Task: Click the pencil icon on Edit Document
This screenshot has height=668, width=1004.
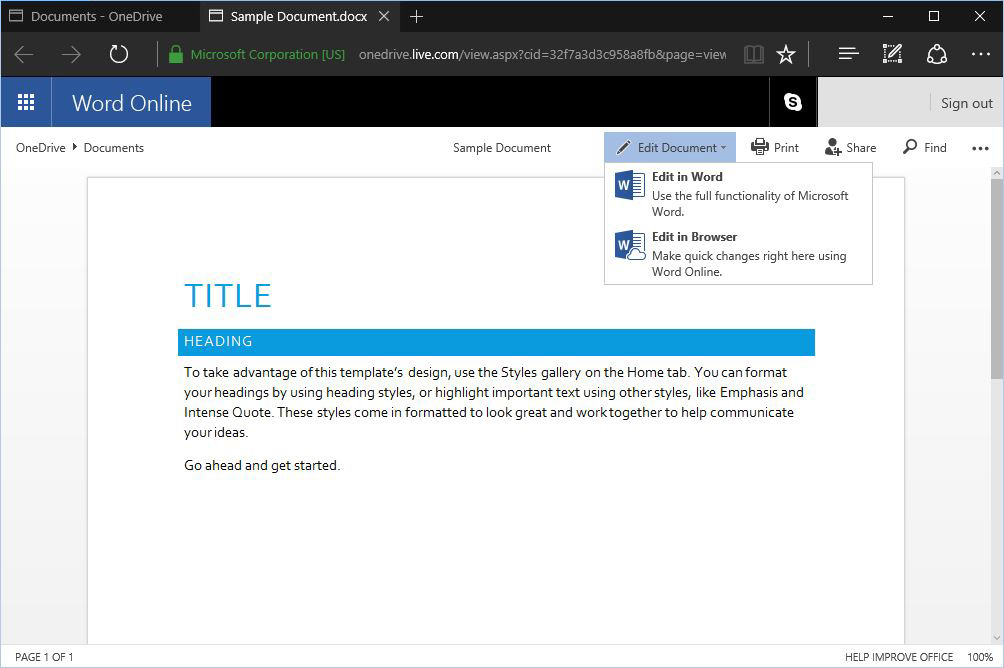Action: coord(623,147)
